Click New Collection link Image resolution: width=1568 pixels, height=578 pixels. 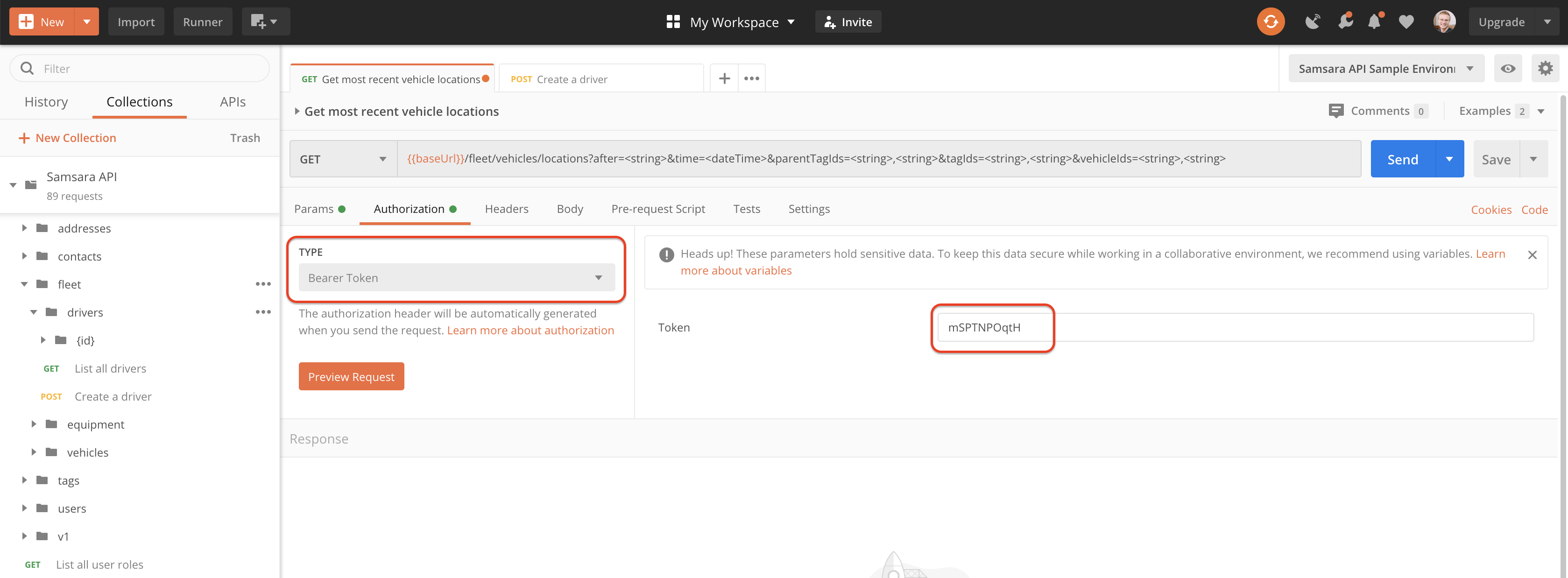pos(68,138)
